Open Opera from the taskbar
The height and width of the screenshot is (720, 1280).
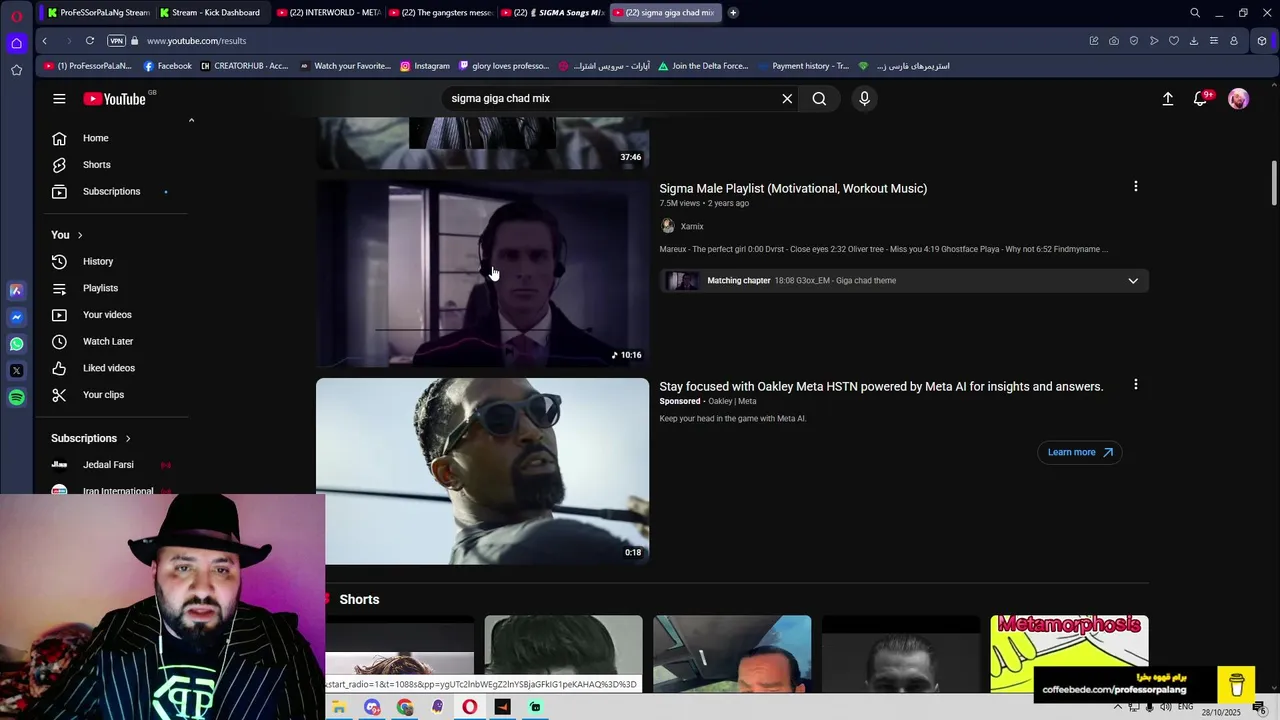tap(469, 707)
